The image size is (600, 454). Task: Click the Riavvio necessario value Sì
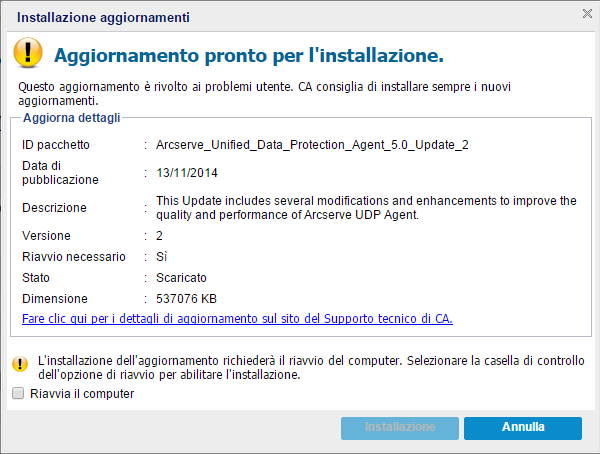click(163, 257)
